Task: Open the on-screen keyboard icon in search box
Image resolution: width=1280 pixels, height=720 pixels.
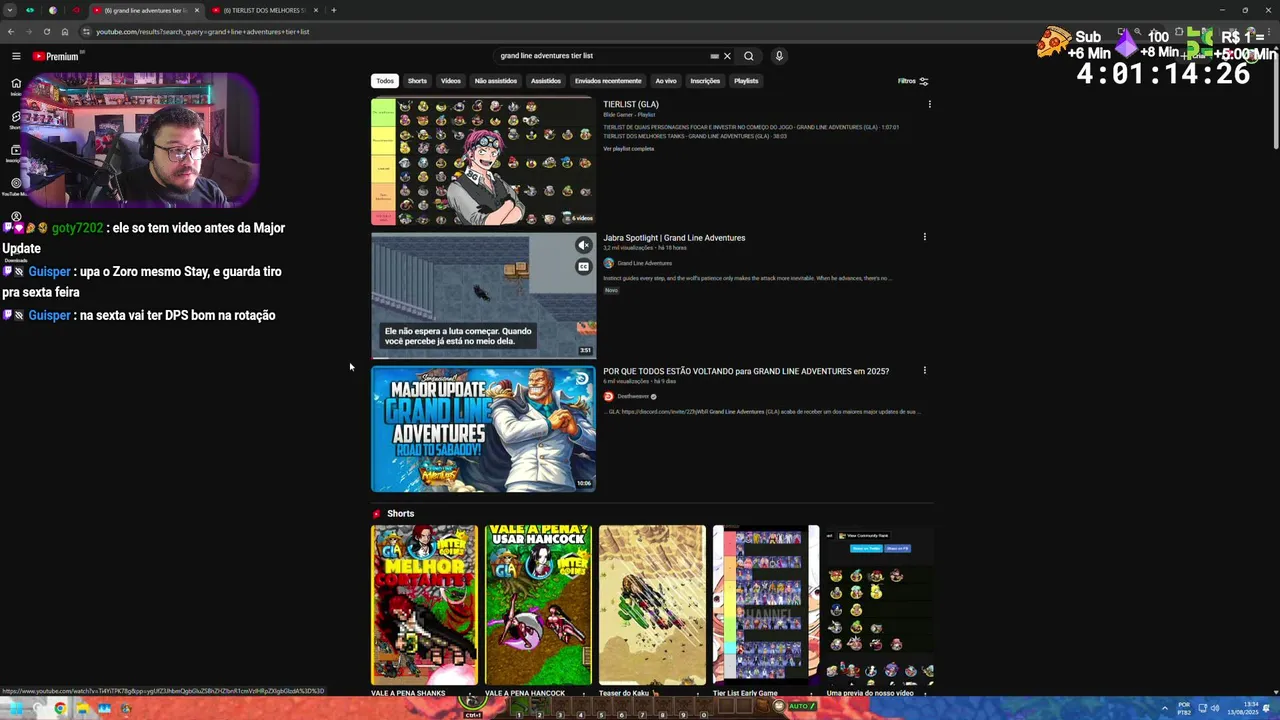Action: tap(714, 56)
